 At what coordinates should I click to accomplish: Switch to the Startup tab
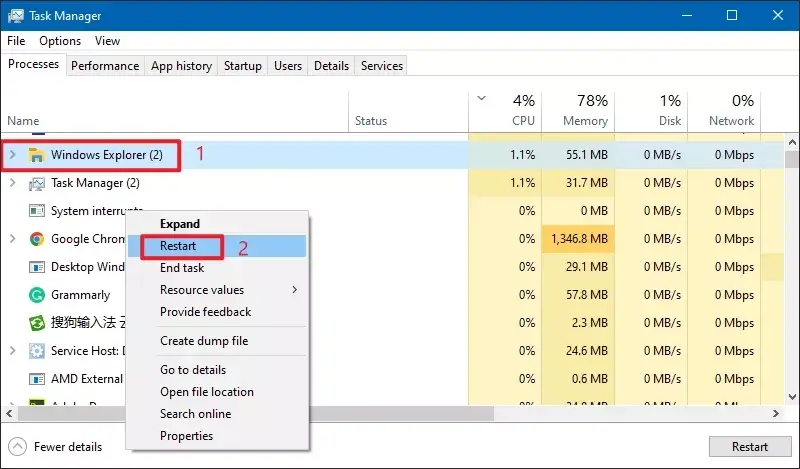point(242,66)
